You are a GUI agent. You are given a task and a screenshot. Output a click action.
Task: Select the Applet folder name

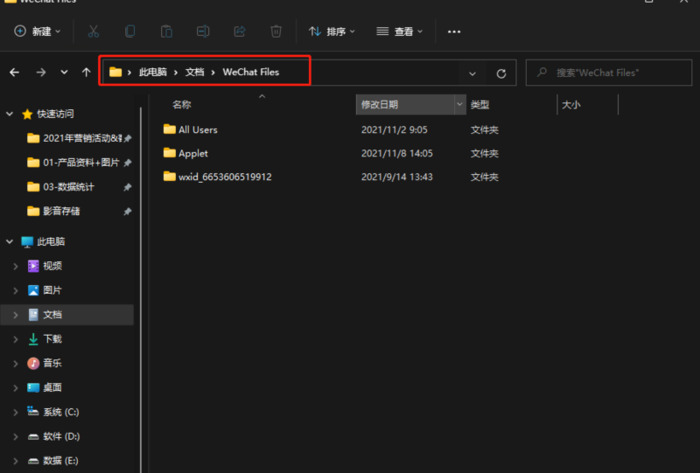click(193, 154)
